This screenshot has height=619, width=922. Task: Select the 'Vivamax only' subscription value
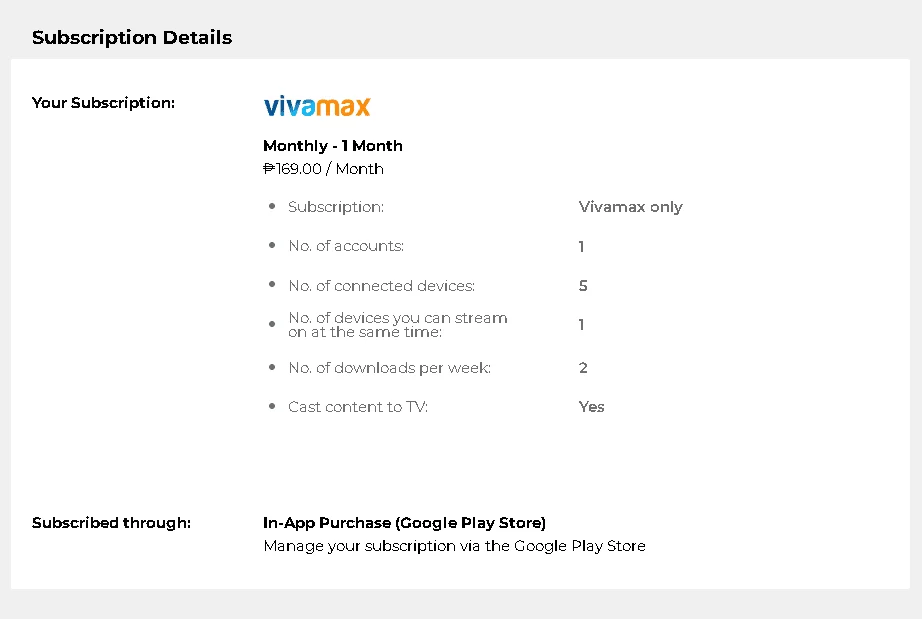coord(630,207)
